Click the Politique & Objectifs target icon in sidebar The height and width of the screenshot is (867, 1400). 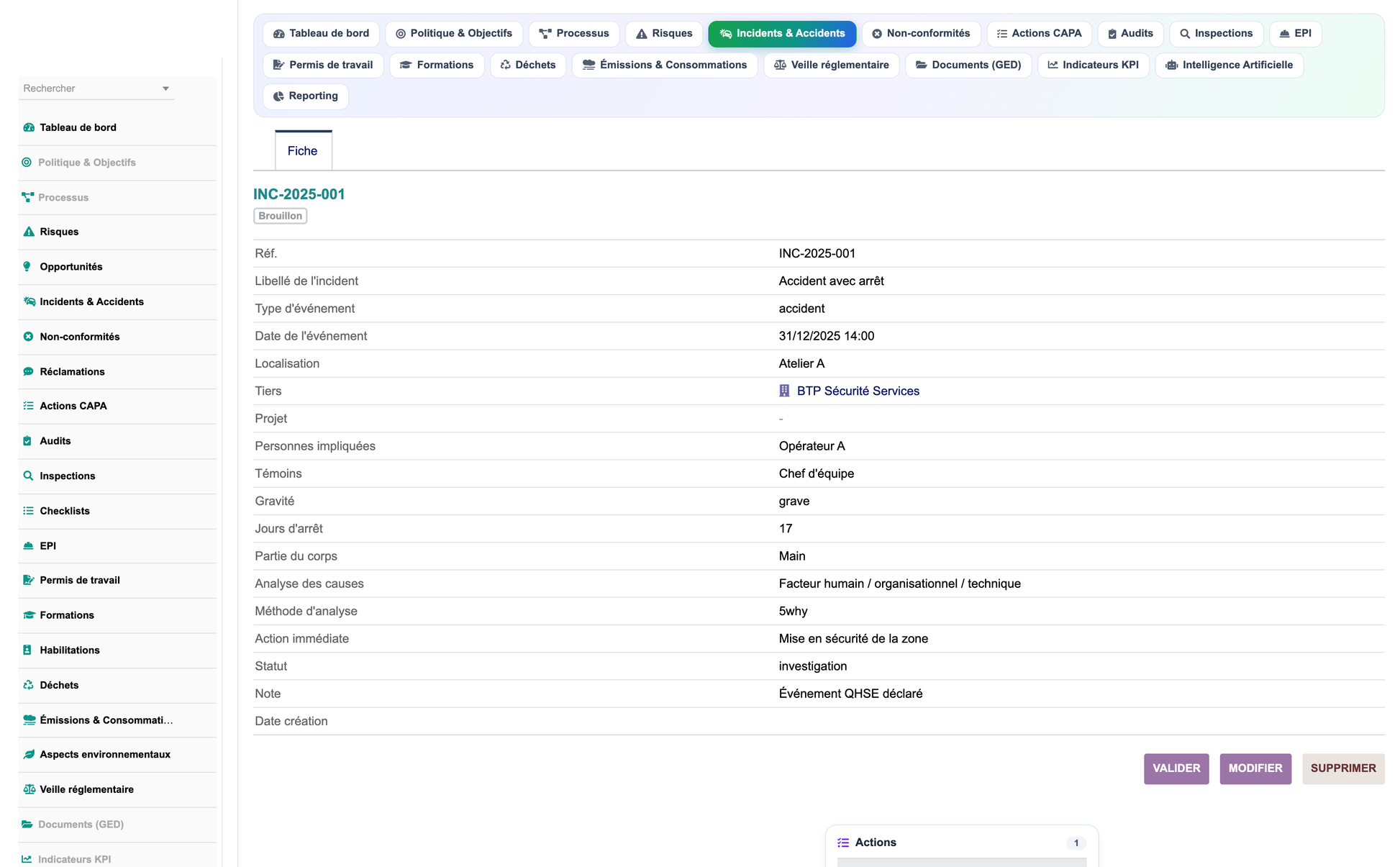(x=27, y=163)
